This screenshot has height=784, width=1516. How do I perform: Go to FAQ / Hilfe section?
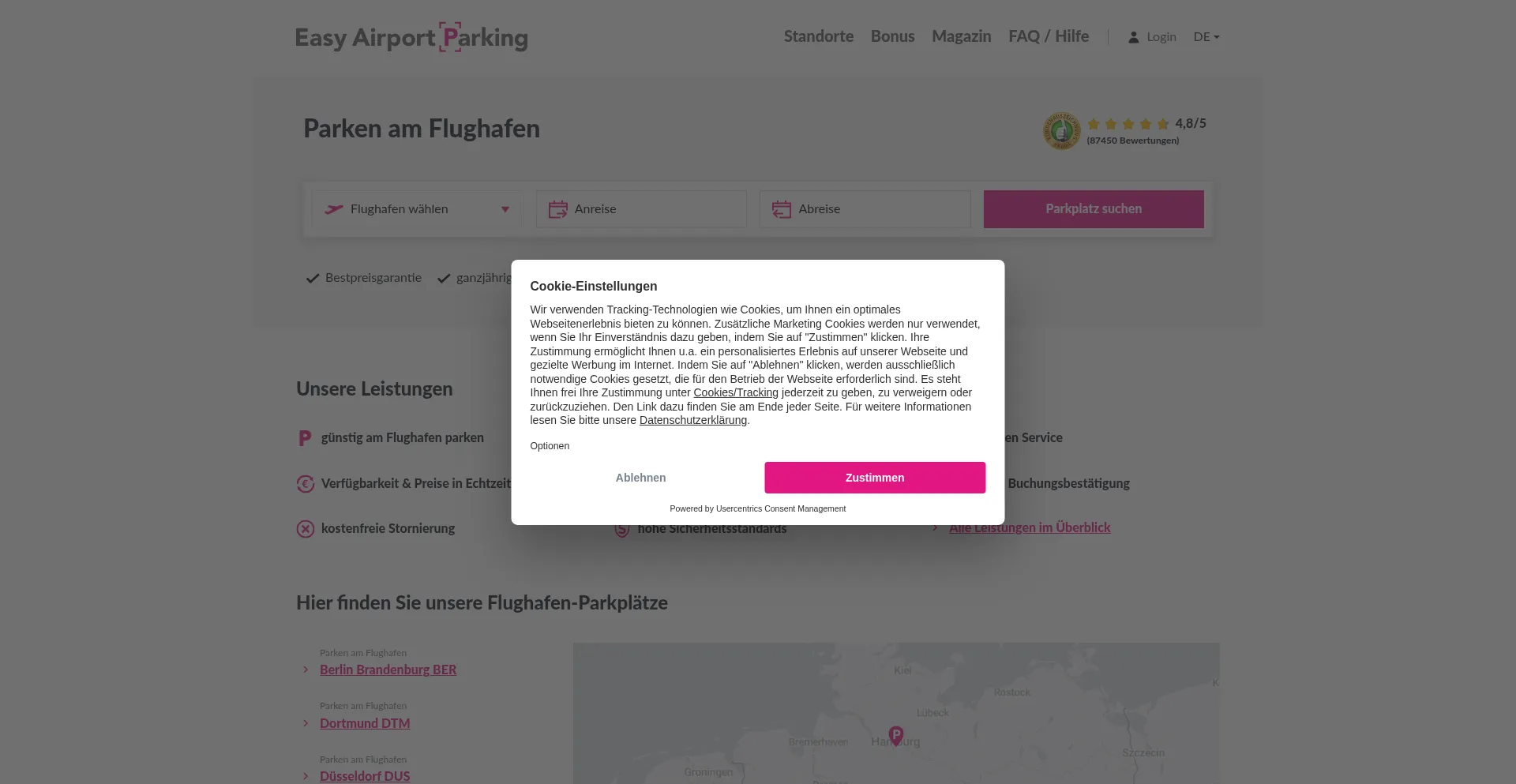tap(1049, 36)
